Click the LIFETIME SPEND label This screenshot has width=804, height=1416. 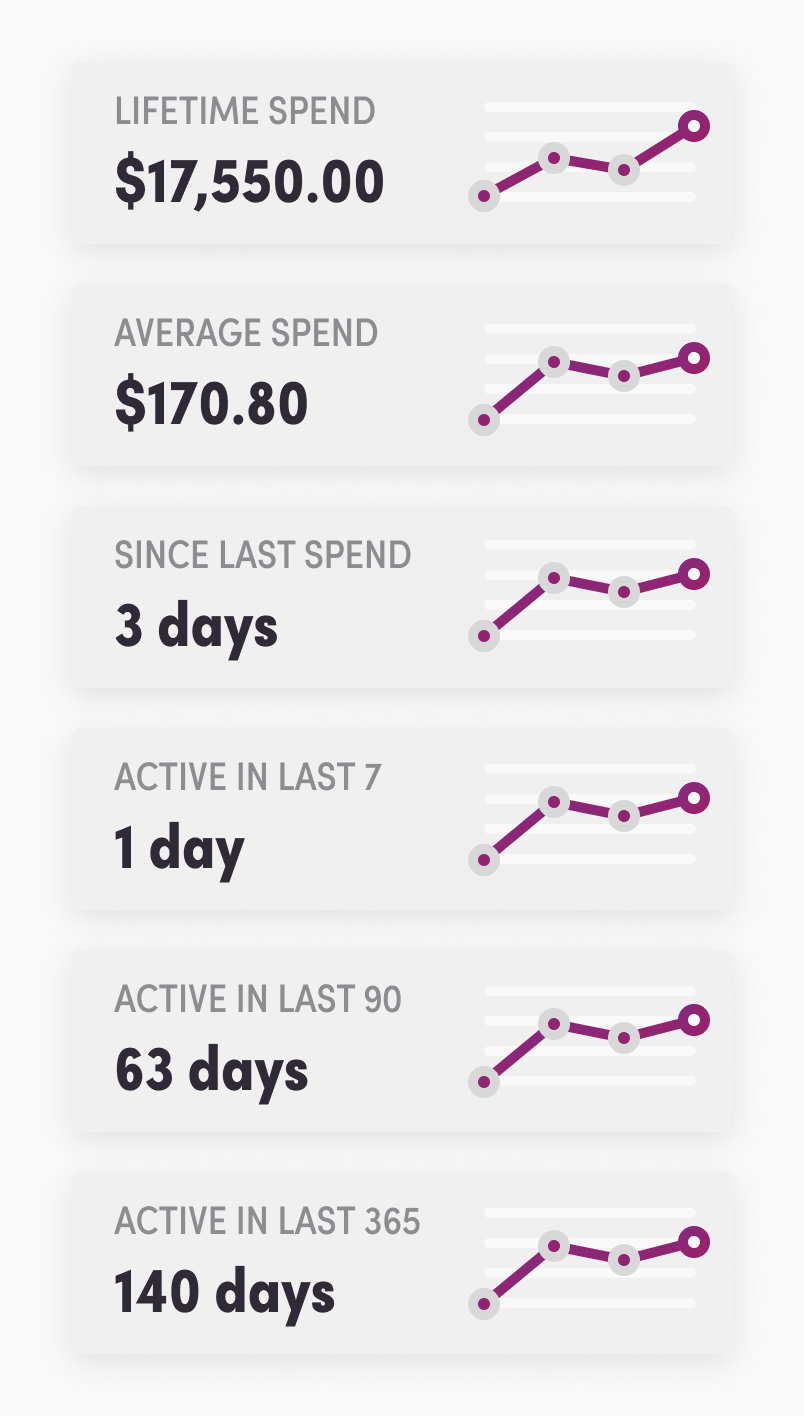(x=245, y=111)
